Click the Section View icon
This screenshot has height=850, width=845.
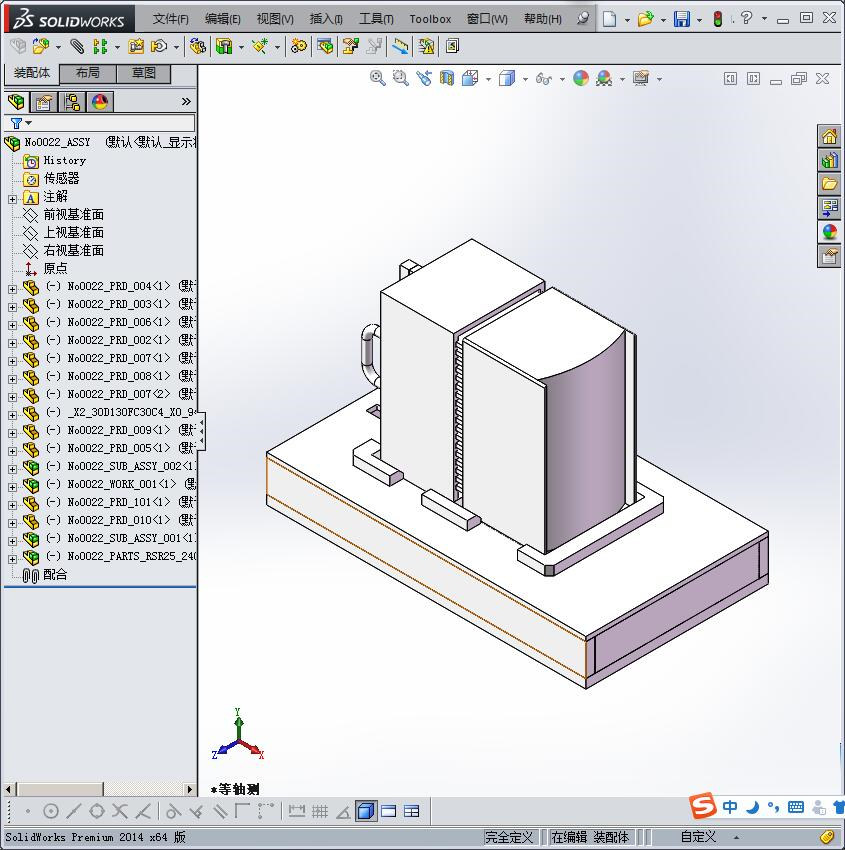pos(447,79)
